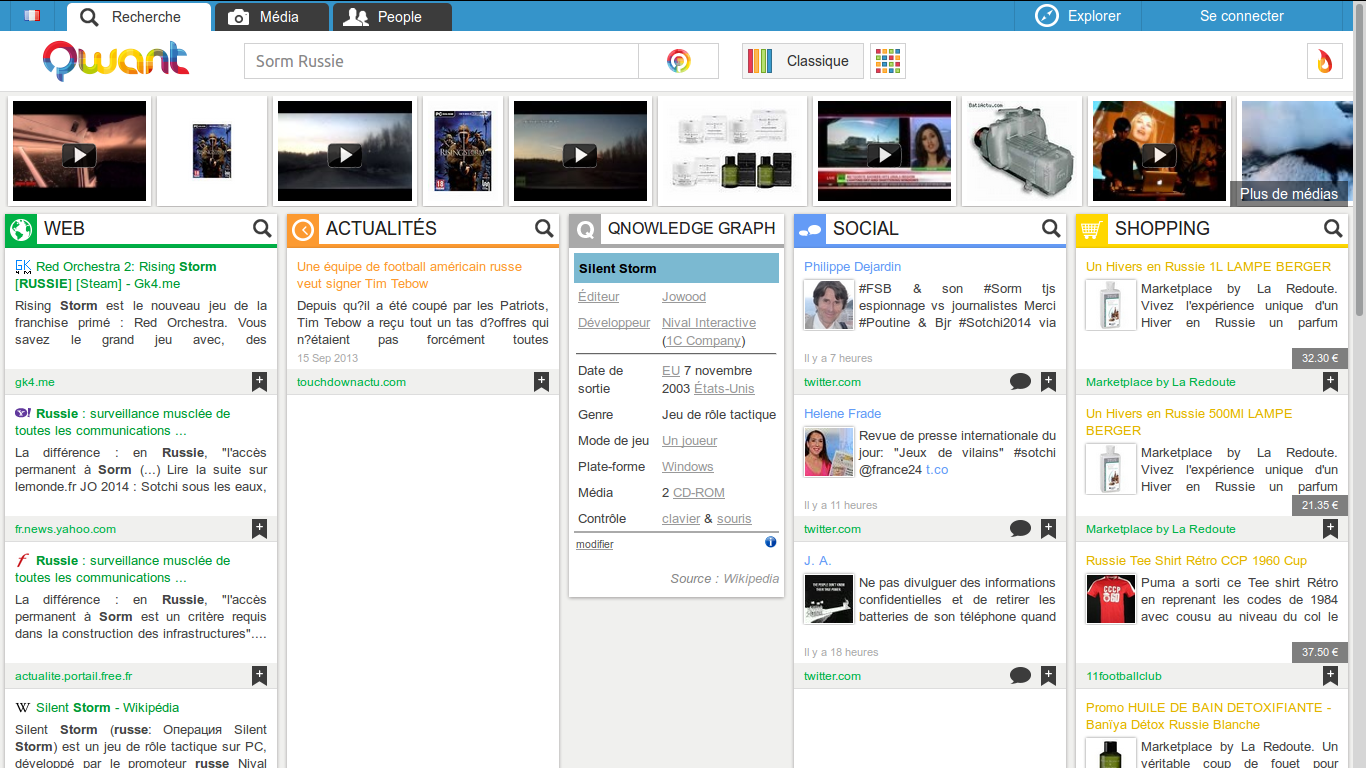Bookmark the Helene Frade tweet
The width and height of the screenshot is (1366, 768).
(x=1048, y=528)
